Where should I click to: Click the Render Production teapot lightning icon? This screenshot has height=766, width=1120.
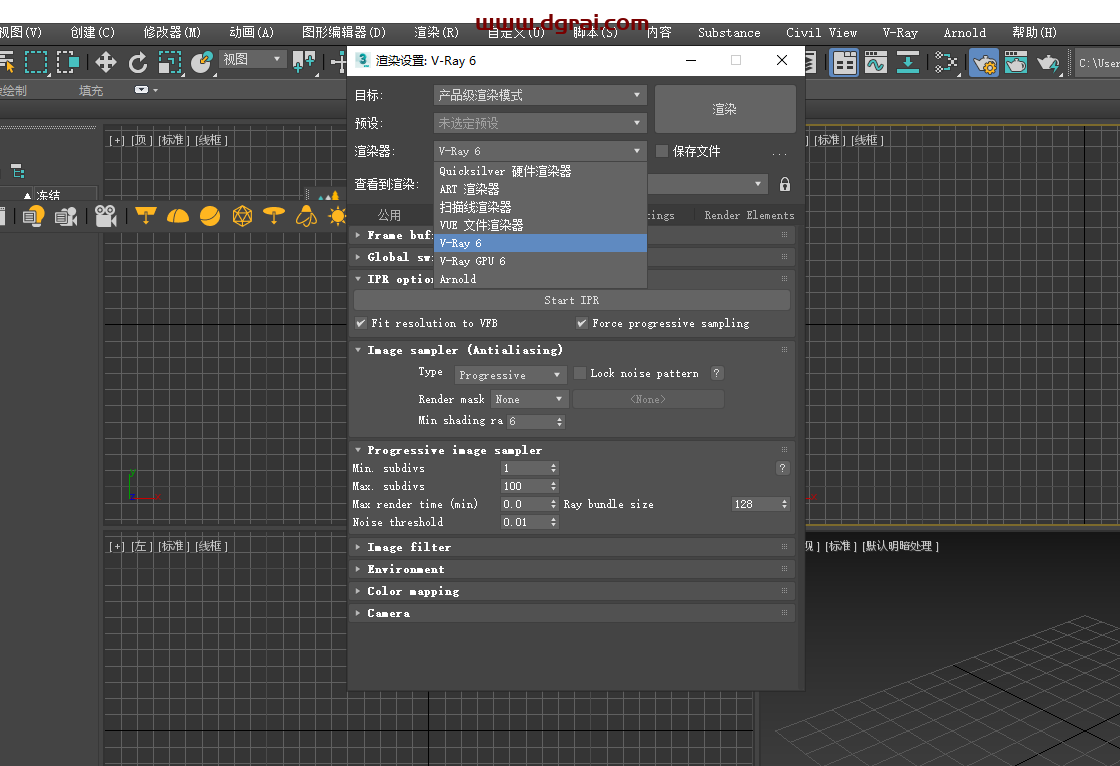pyautogui.click(x=1048, y=62)
